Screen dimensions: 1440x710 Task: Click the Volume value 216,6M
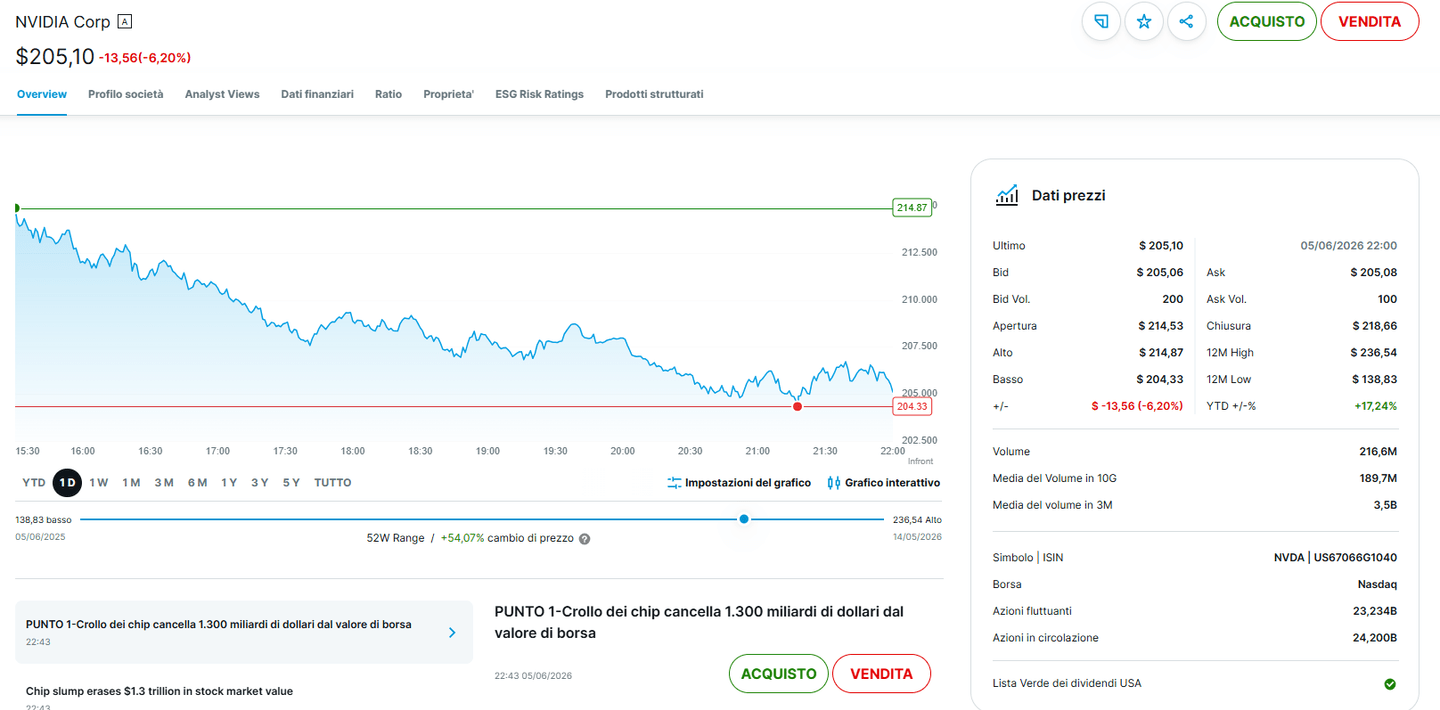tap(1378, 452)
